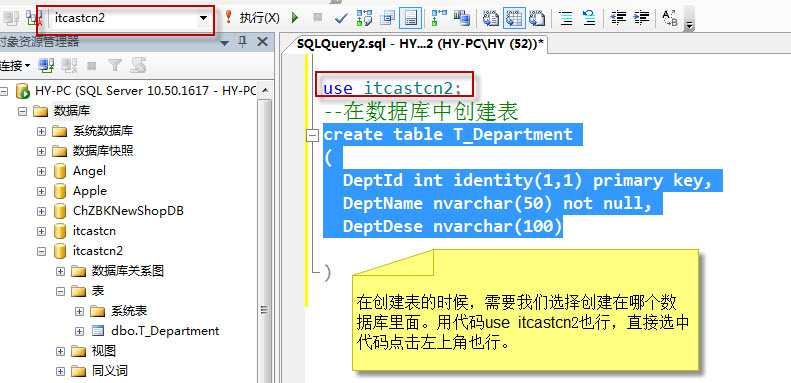
Task: Select the HY-PC SQL Server node
Action: [x=146, y=91]
